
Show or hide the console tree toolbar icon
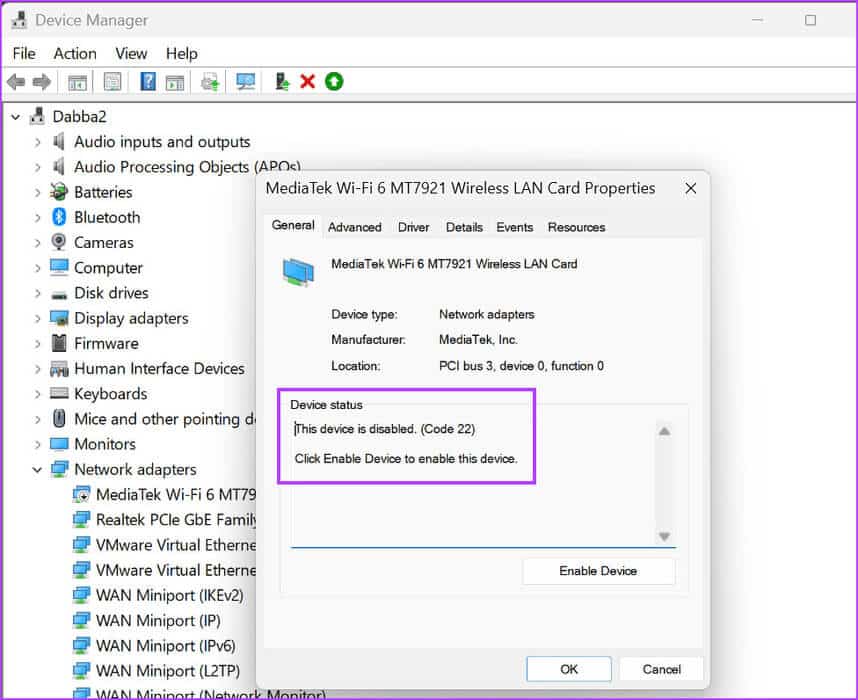77,83
